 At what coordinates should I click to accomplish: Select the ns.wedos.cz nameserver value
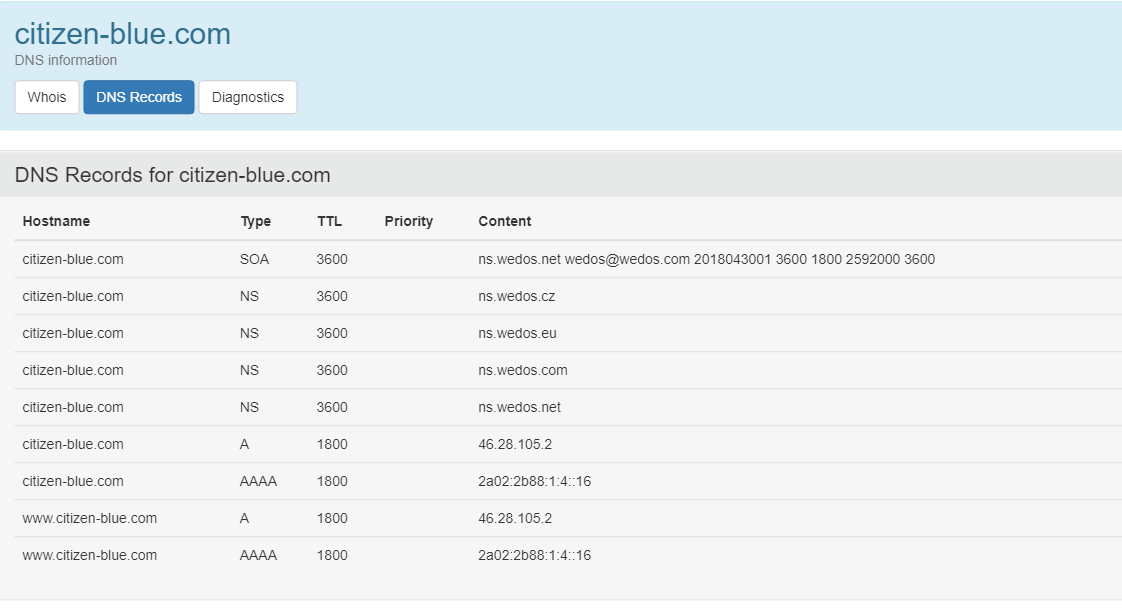coord(517,296)
